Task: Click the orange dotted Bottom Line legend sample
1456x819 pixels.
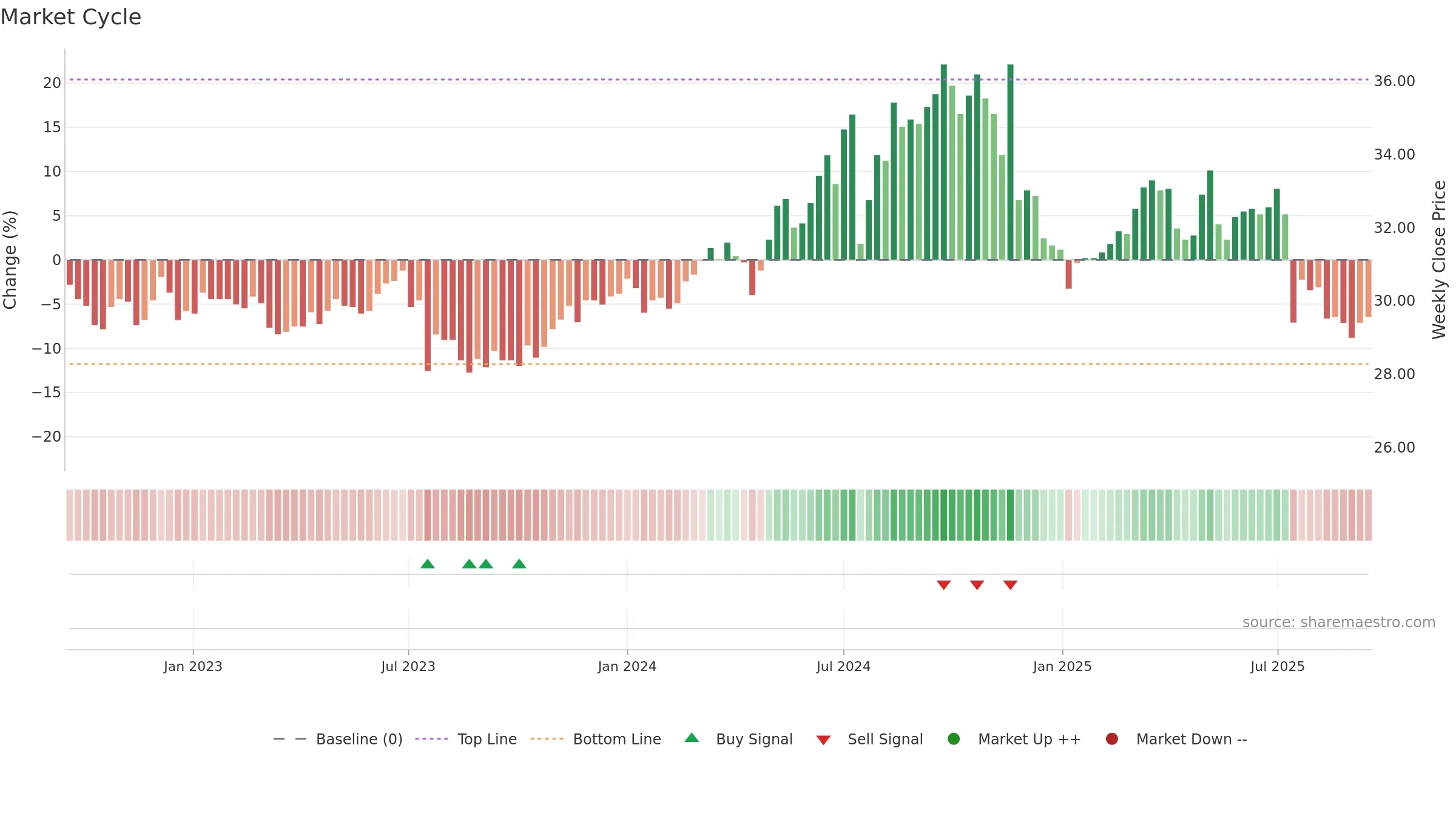Action: [x=547, y=739]
